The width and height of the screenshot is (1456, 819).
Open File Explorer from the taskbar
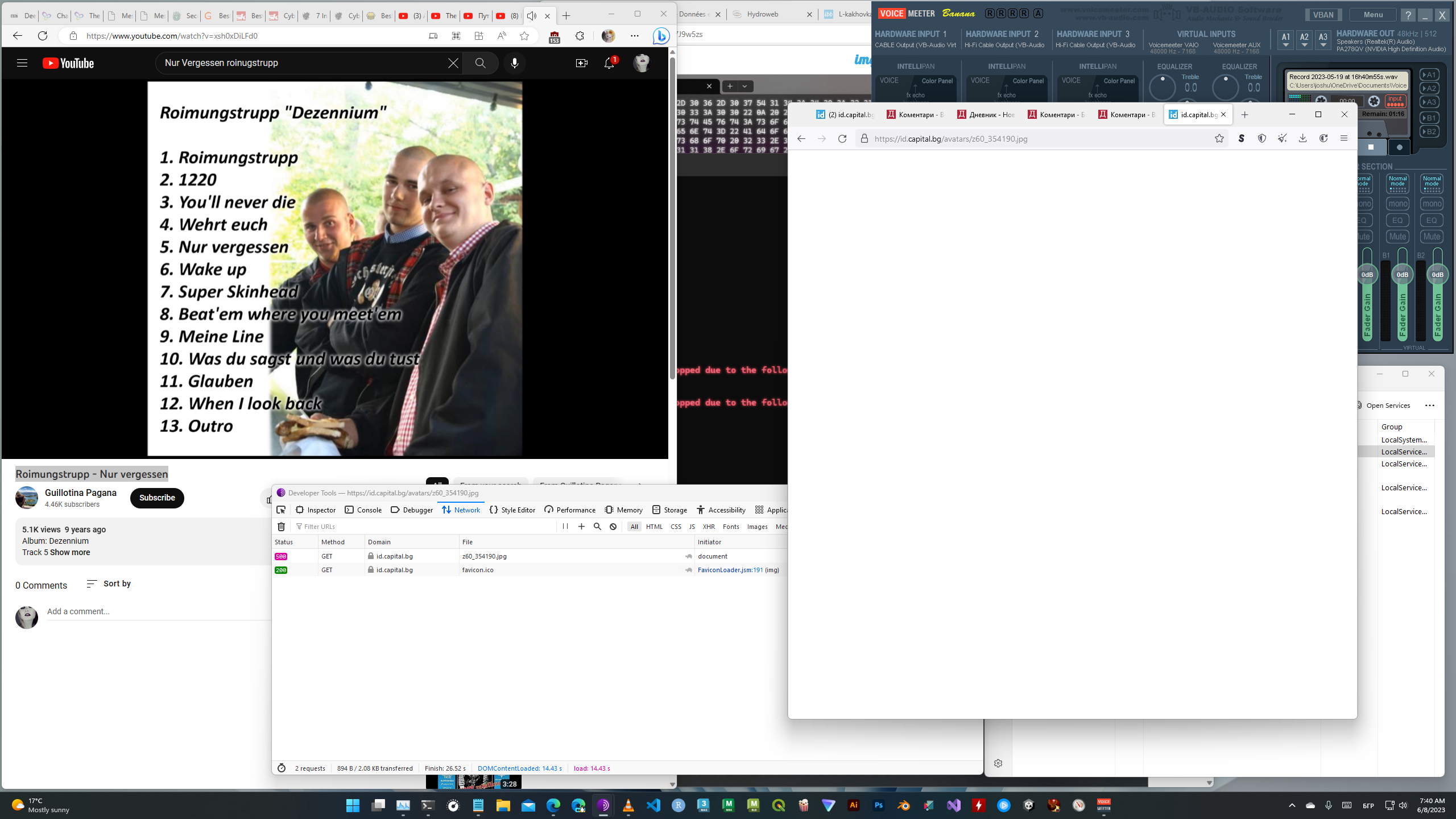pos(503,805)
